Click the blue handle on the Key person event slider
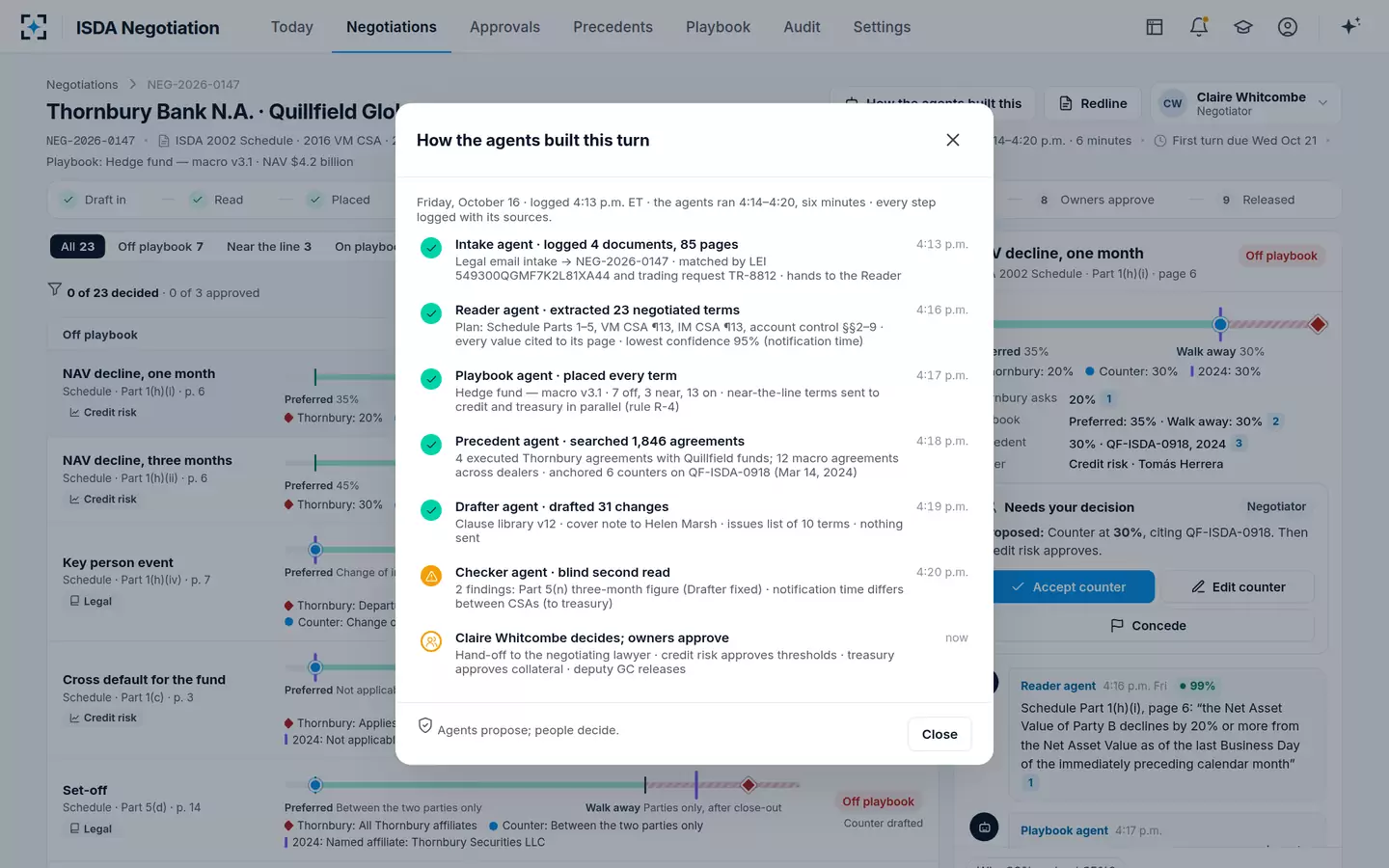The width and height of the screenshot is (1389, 868). click(x=315, y=550)
